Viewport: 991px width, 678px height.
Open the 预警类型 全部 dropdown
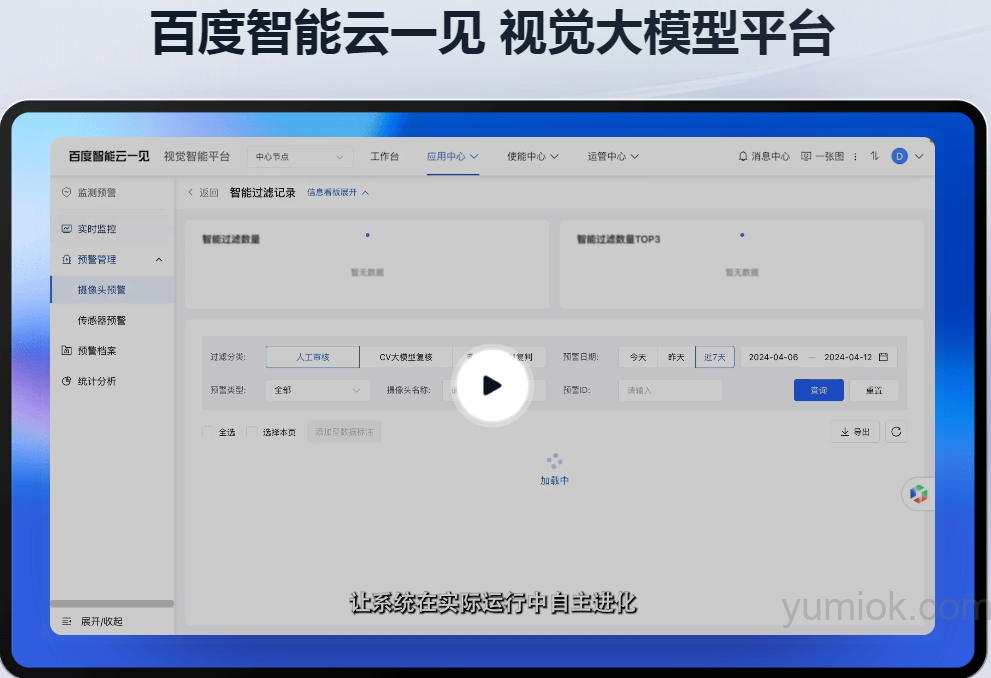click(317, 390)
